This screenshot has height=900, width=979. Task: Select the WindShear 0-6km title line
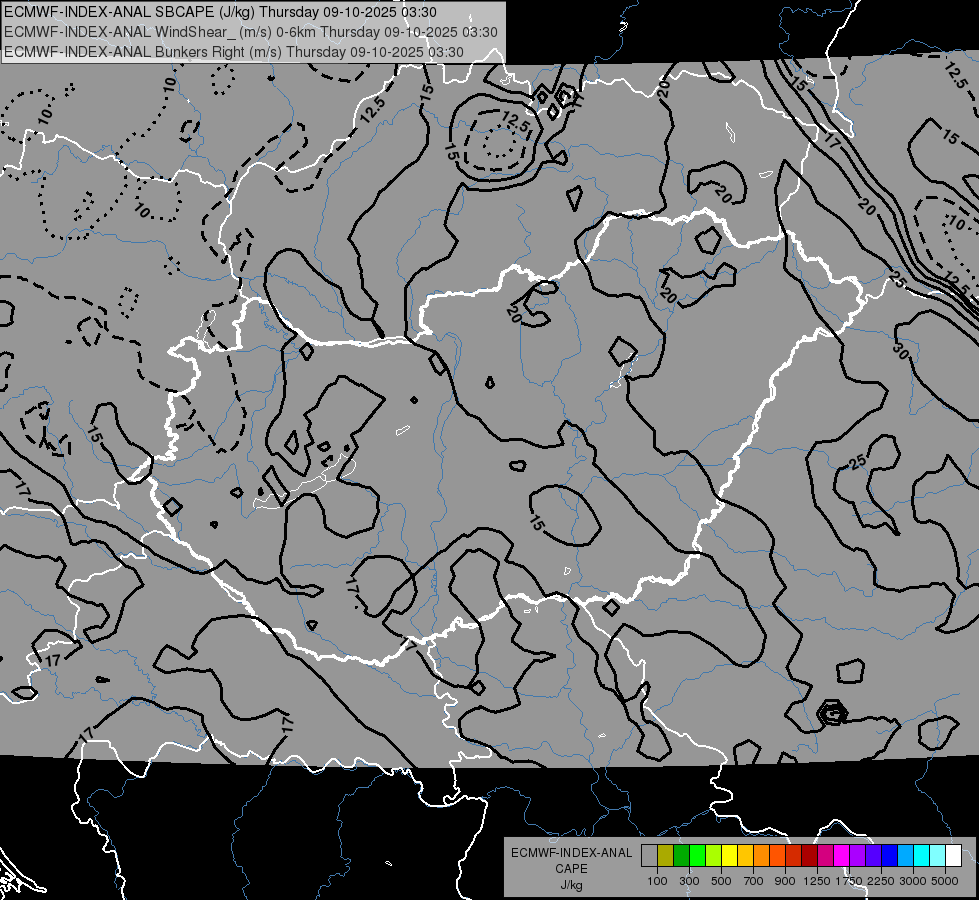[x=250, y=32]
